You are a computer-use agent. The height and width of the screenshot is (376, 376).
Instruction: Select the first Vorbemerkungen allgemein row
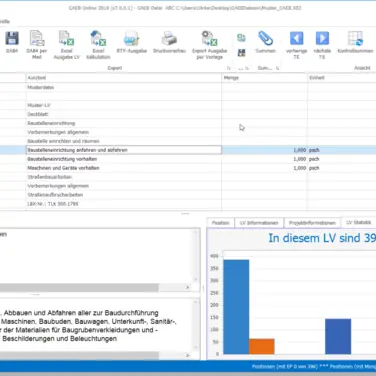188,132
